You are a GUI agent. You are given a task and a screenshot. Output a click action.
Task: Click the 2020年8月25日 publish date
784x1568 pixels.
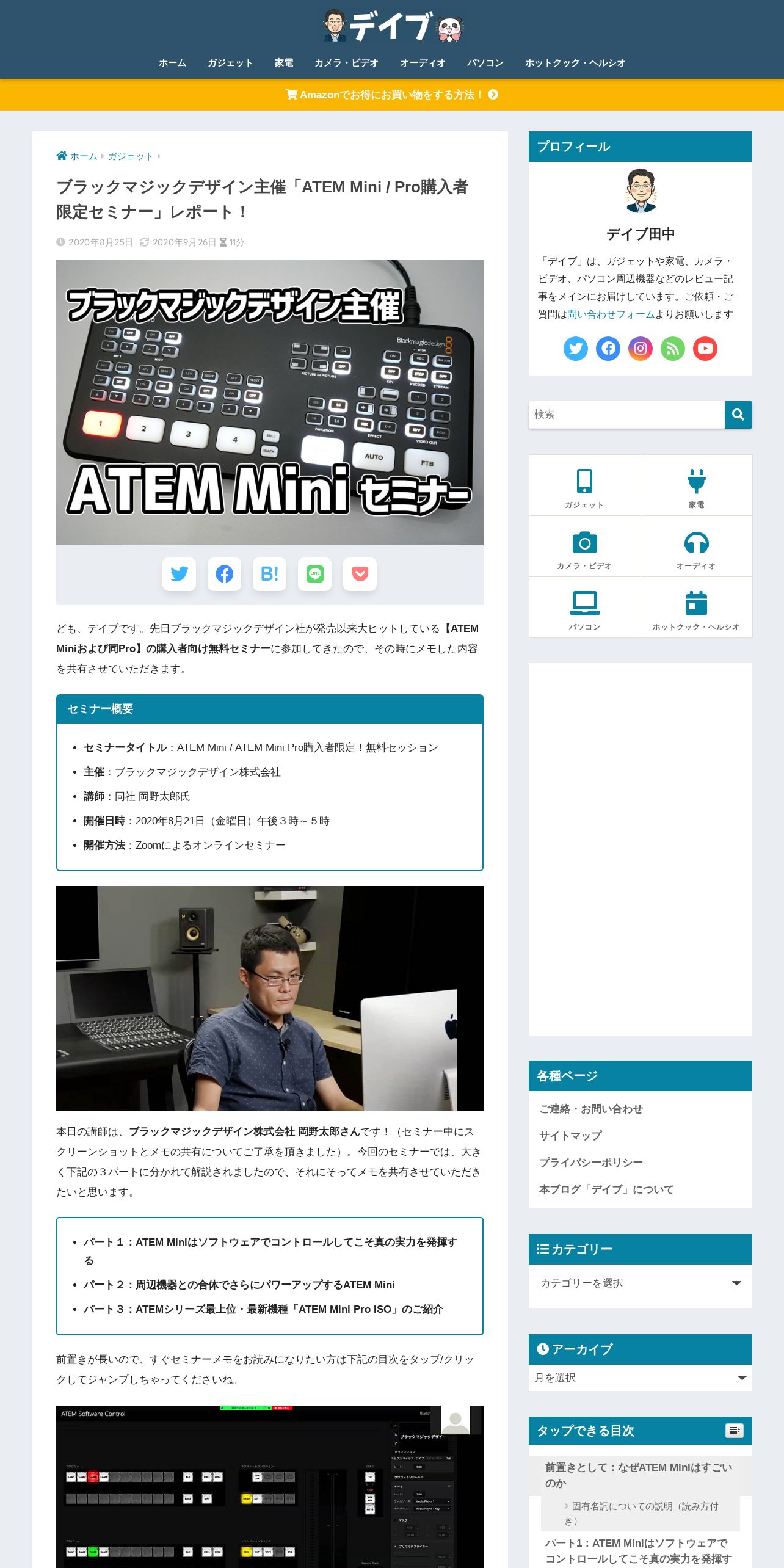[101, 242]
